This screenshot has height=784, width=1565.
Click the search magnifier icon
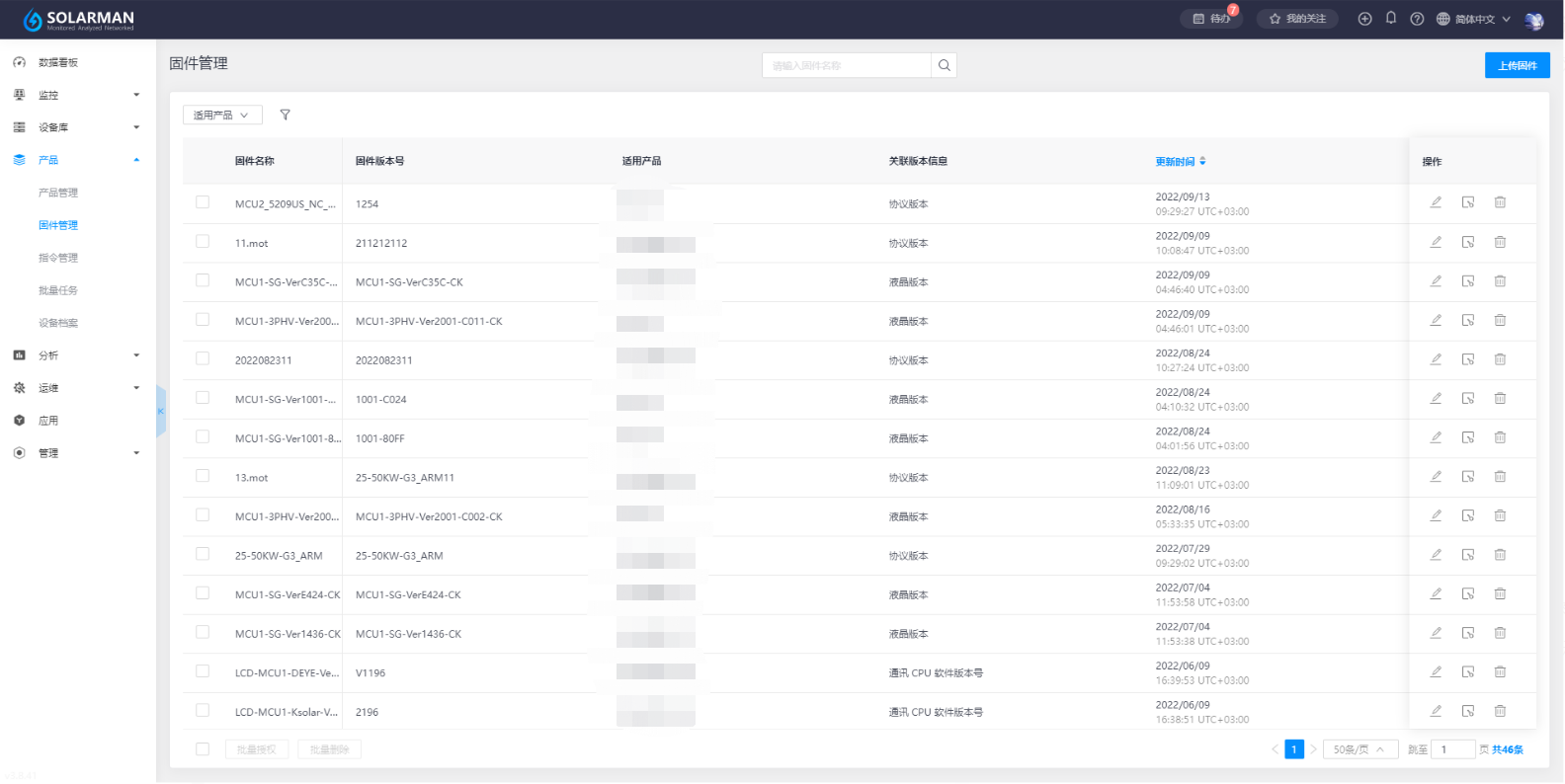pos(945,66)
